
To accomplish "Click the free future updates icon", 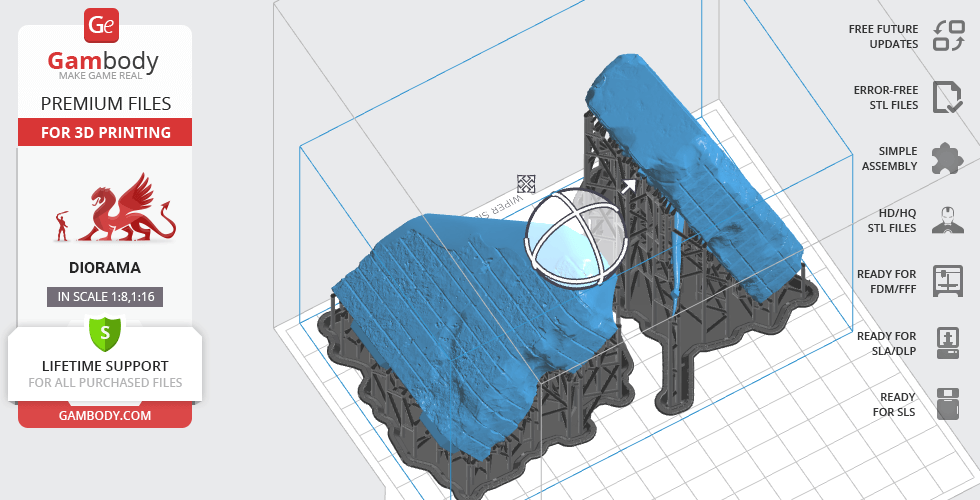I will [x=947, y=36].
